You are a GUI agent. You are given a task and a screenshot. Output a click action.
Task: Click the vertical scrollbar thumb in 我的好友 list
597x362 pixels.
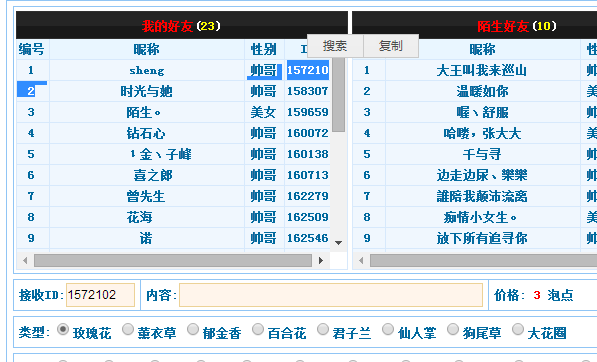click(338, 94)
